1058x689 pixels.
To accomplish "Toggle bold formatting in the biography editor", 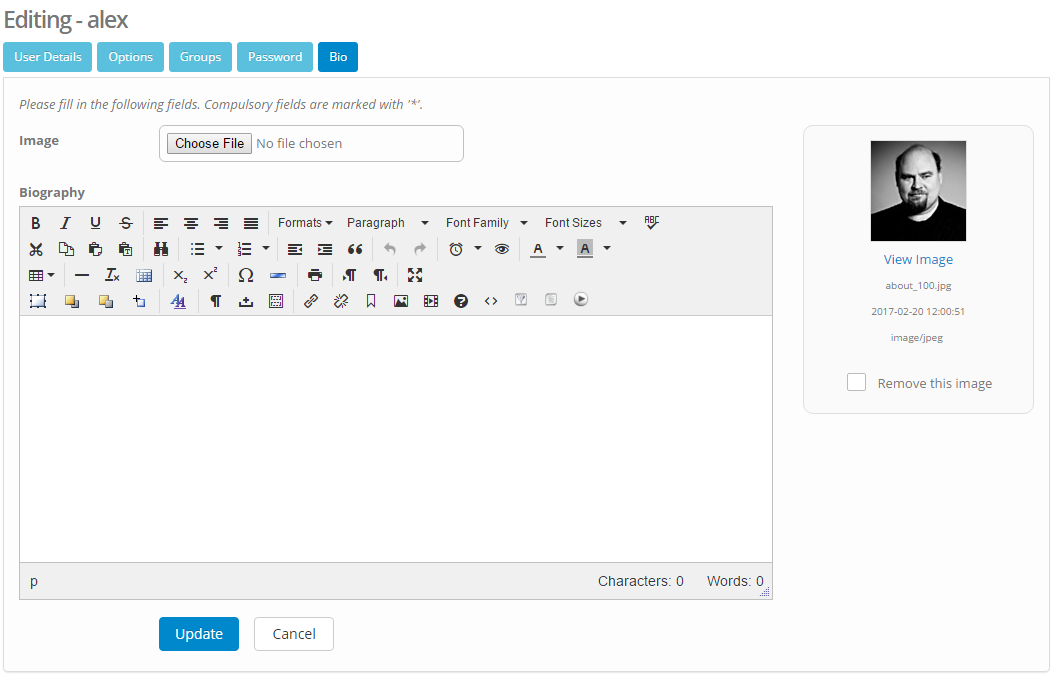I will coord(36,223).
